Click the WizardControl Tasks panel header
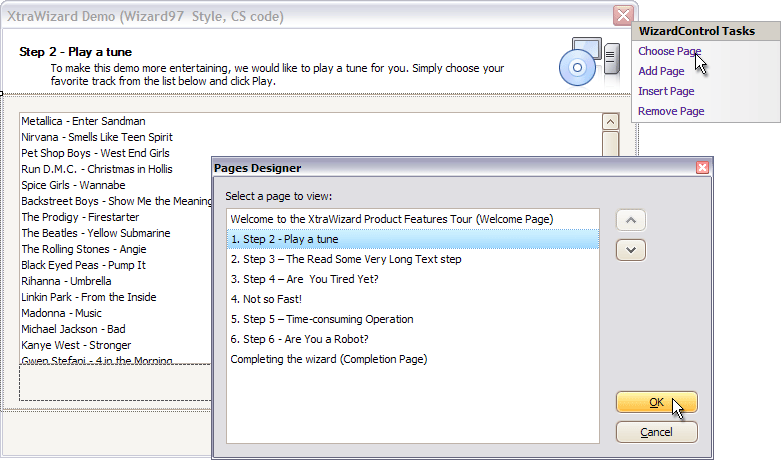This screenshot has height=460, width=781. (x=706, y=31)
